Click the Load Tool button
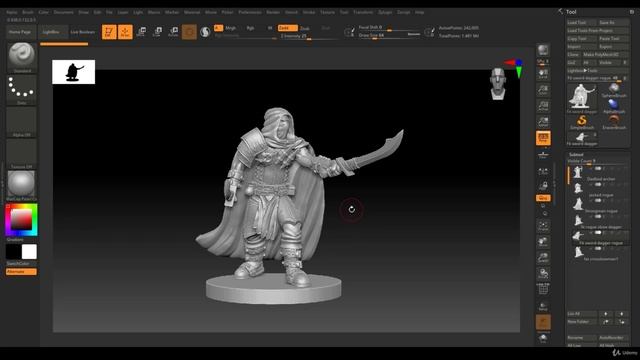This screenshot has width=640, height=360. point(582,23)
